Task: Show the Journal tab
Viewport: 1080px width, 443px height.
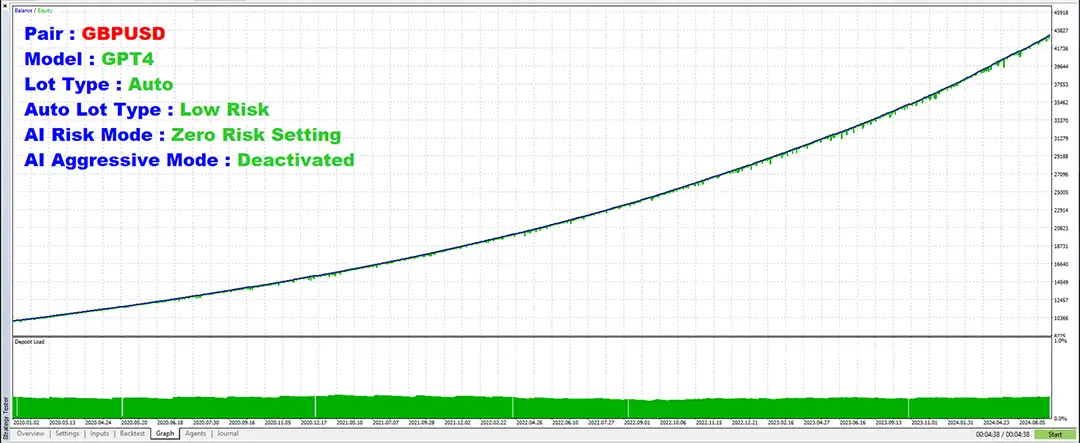Action: [x=227, y=434]
